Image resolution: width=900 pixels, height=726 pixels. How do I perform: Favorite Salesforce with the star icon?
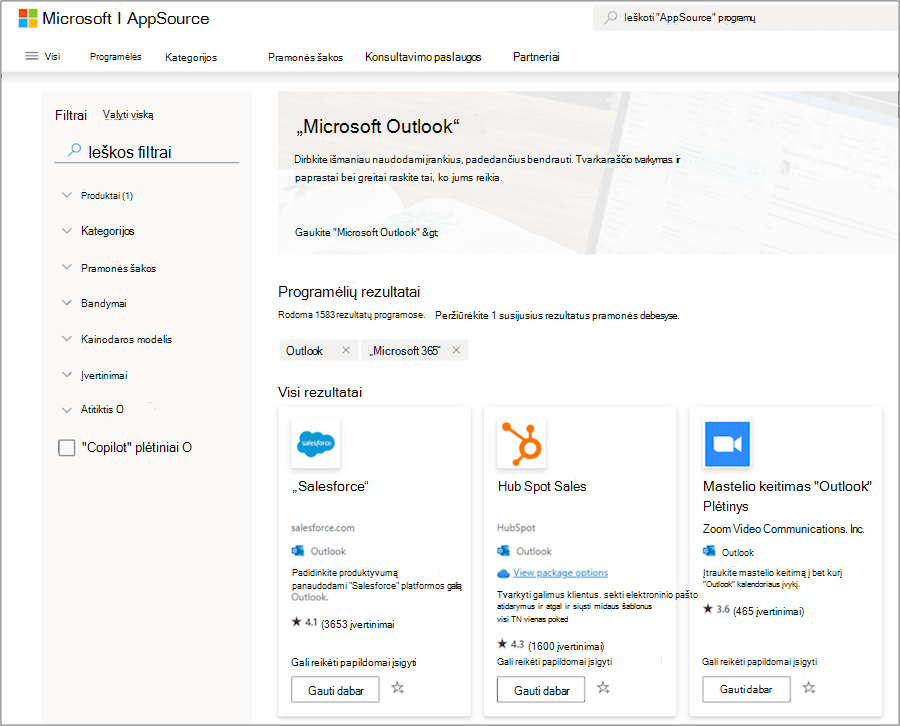[x=397, y=688]
